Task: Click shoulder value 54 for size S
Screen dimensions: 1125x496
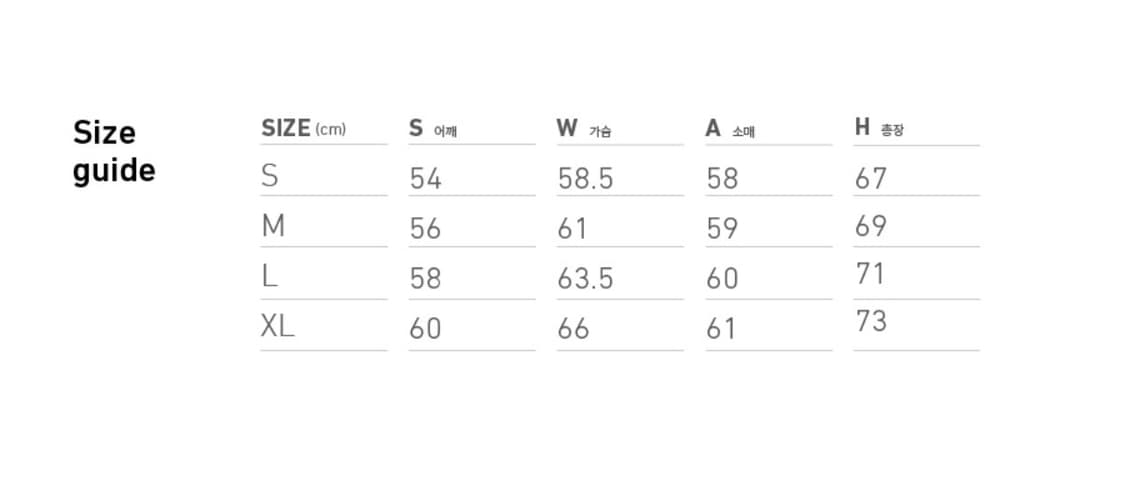Action: [425, 179]
